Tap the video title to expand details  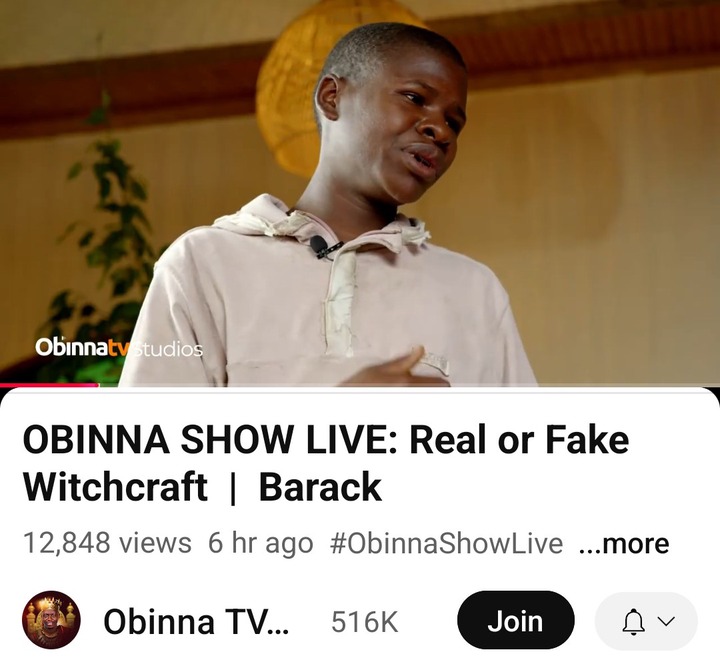pyautogui.click(x=326, y=463)
